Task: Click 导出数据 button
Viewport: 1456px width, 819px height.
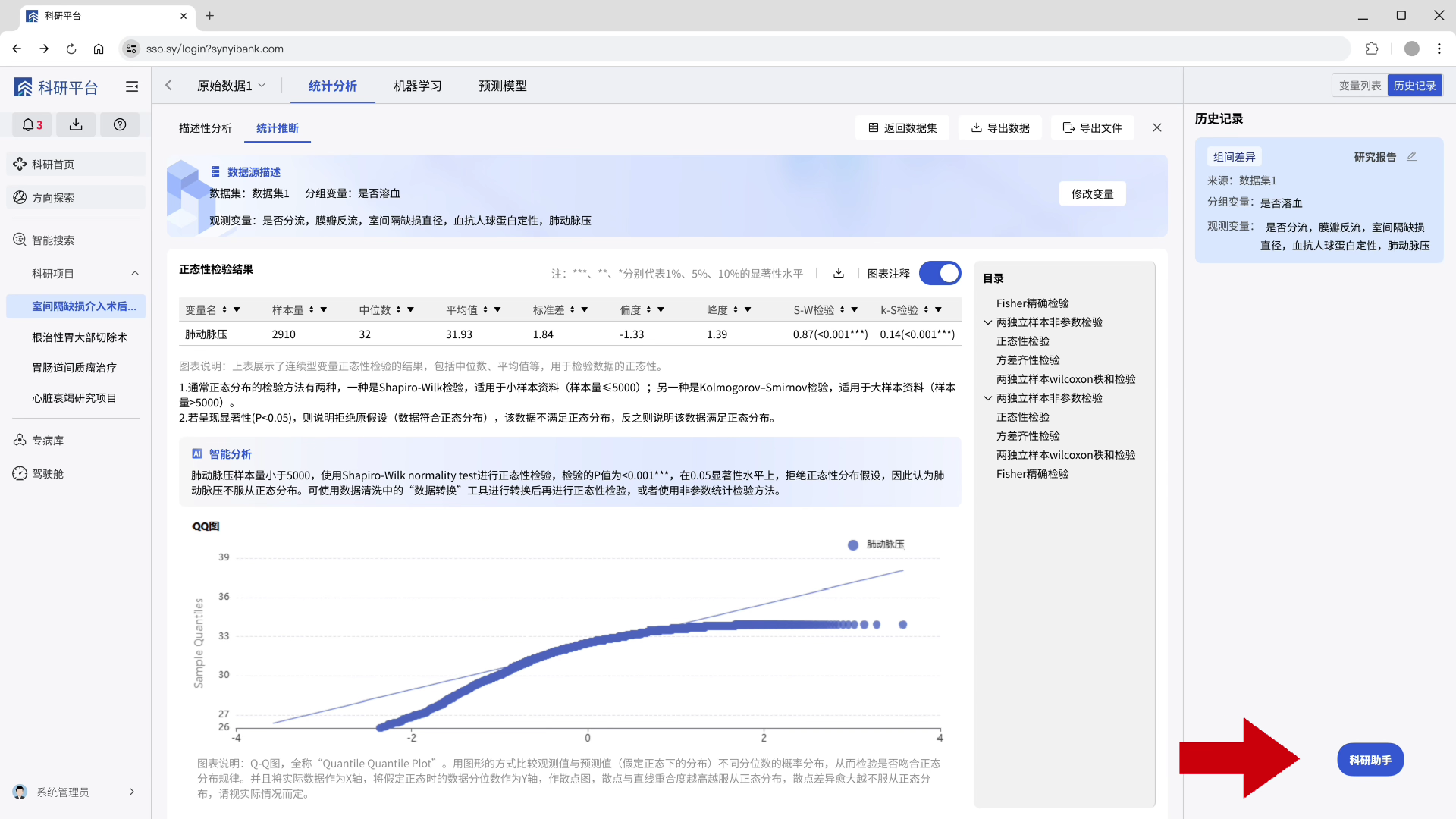Action: 1000,128
